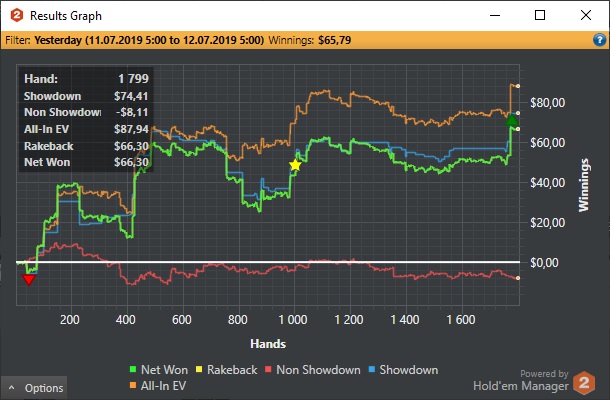Close the Results Graph window
This screenshot has width=610, height=400.
click(586, 15)
